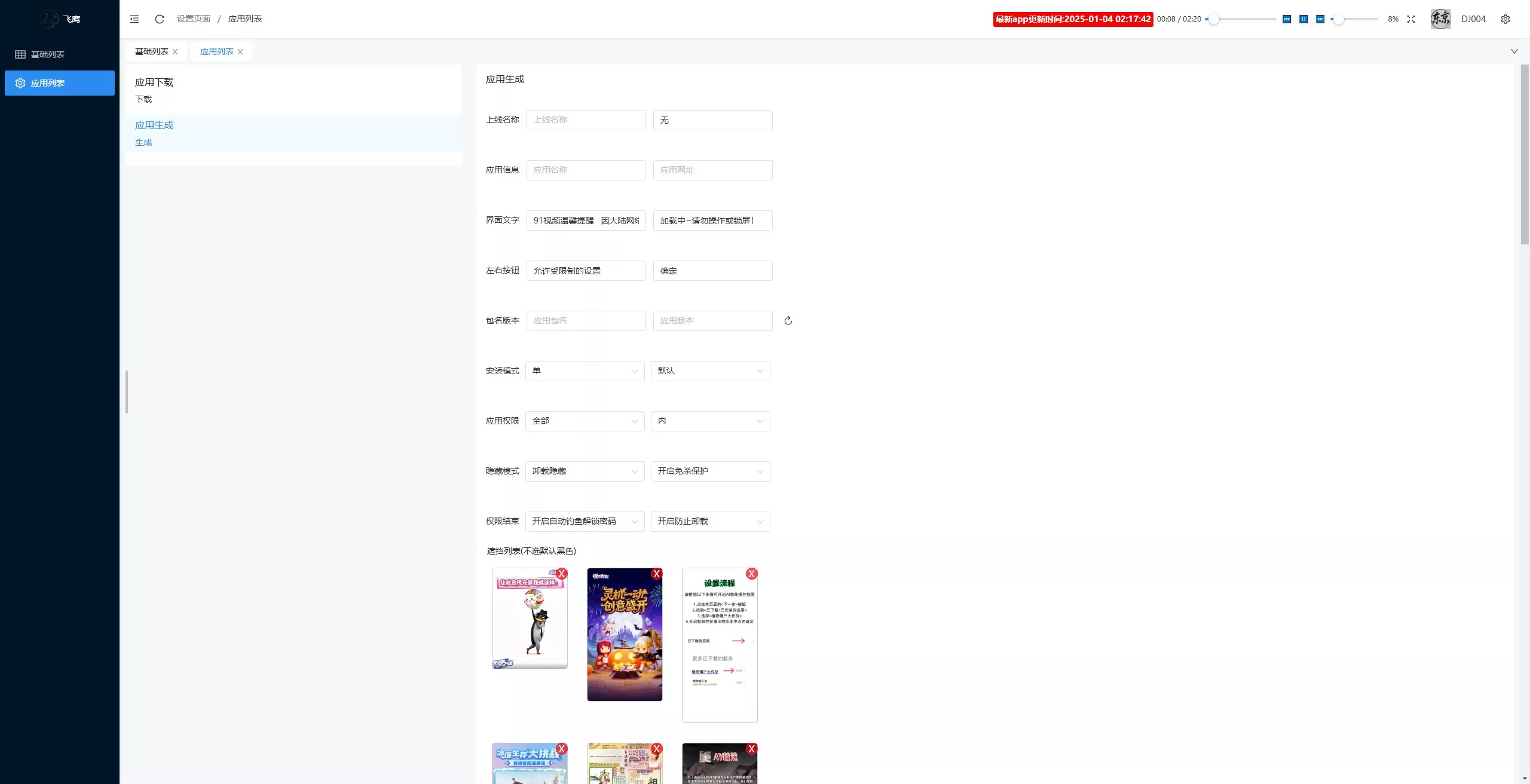
Task: Skip to the previous track
Action: [1287, 19]
